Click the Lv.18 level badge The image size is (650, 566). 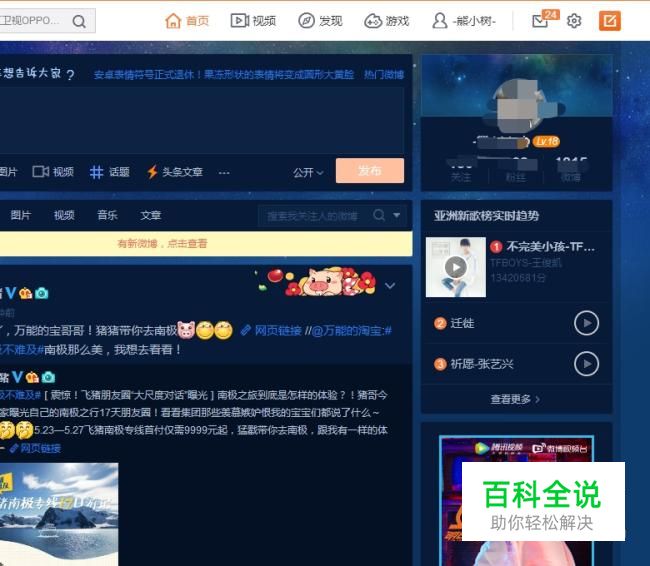tap(546, 141)
